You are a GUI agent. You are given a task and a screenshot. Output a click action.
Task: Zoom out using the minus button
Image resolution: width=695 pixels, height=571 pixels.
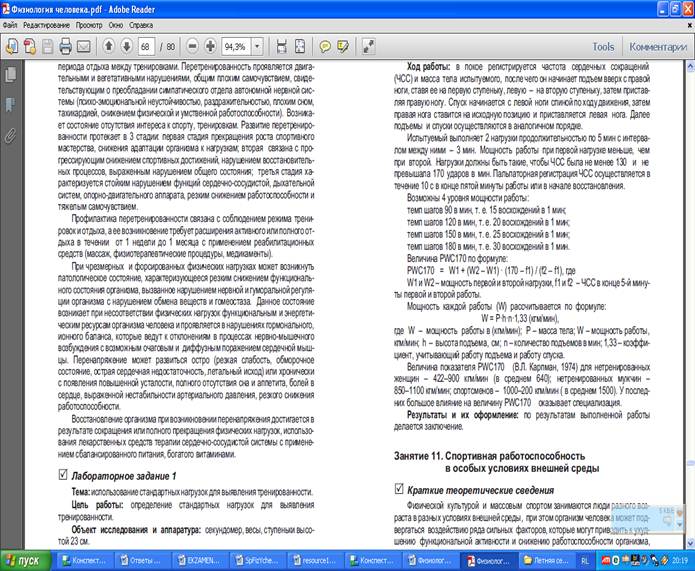click(x=193, y=46)
